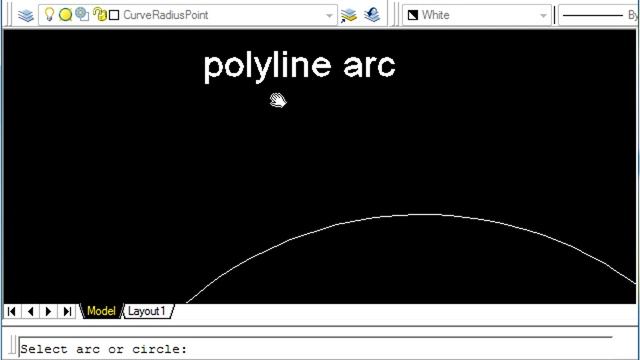
Task: Click the layer color square swatch
Action: click(x=115, y=16)
